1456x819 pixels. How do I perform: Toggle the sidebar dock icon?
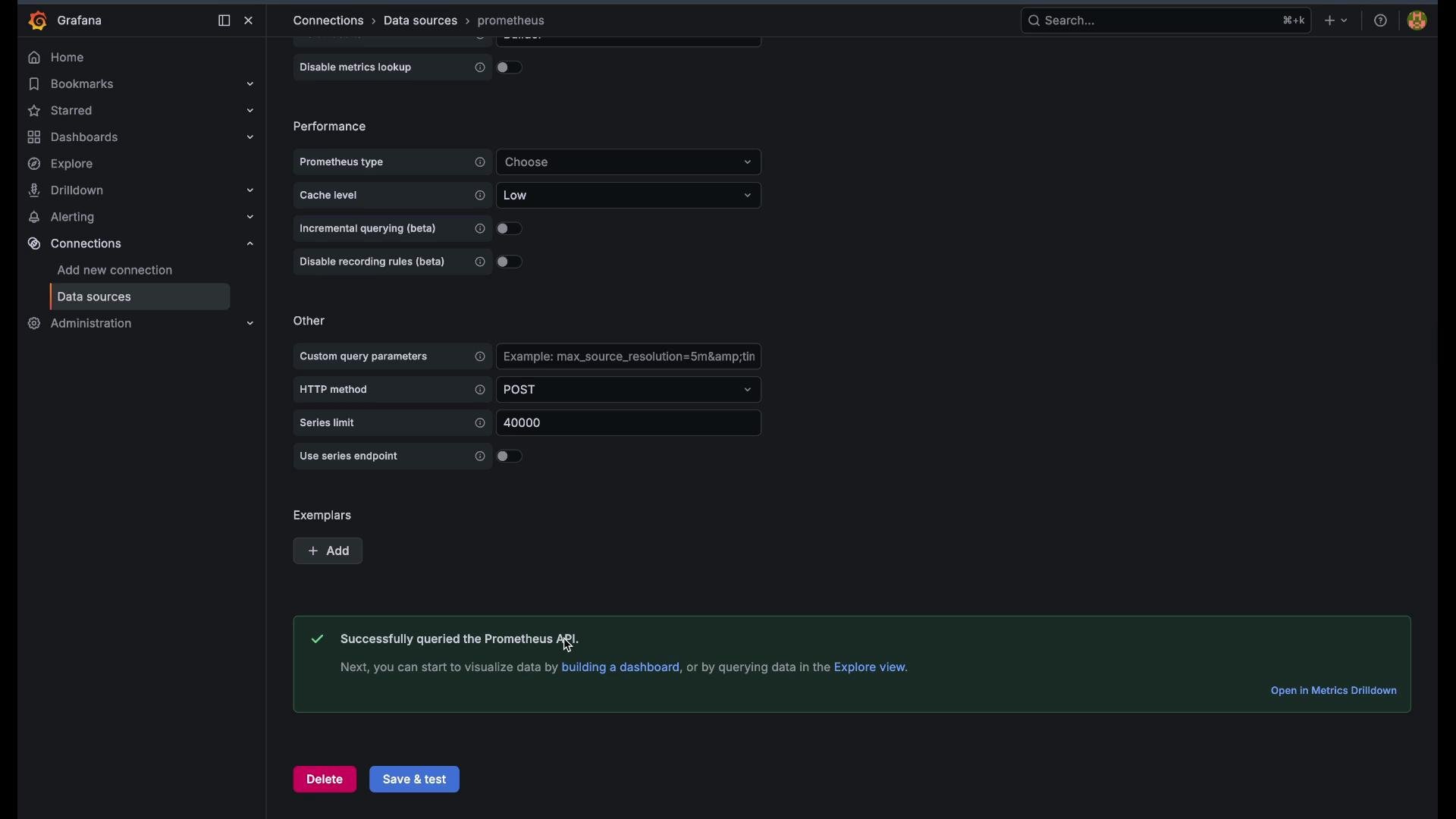tap(224, 21)
